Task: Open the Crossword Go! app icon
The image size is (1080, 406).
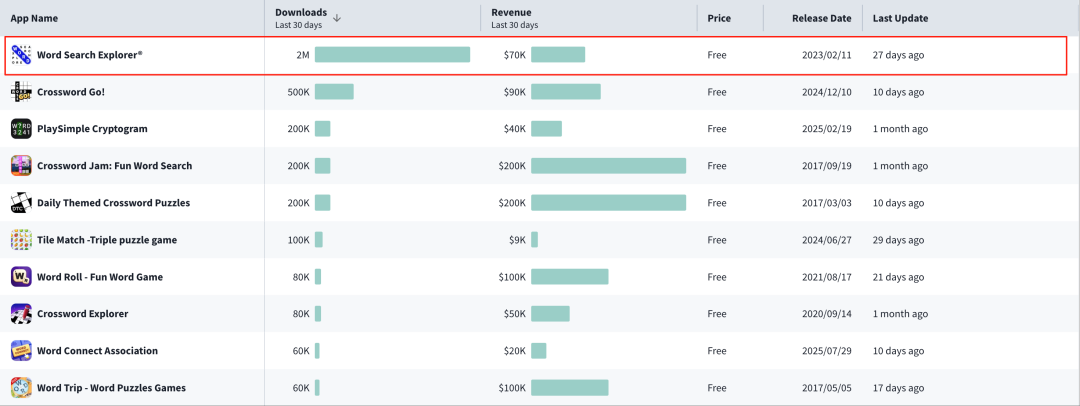Action: (21, 92)
